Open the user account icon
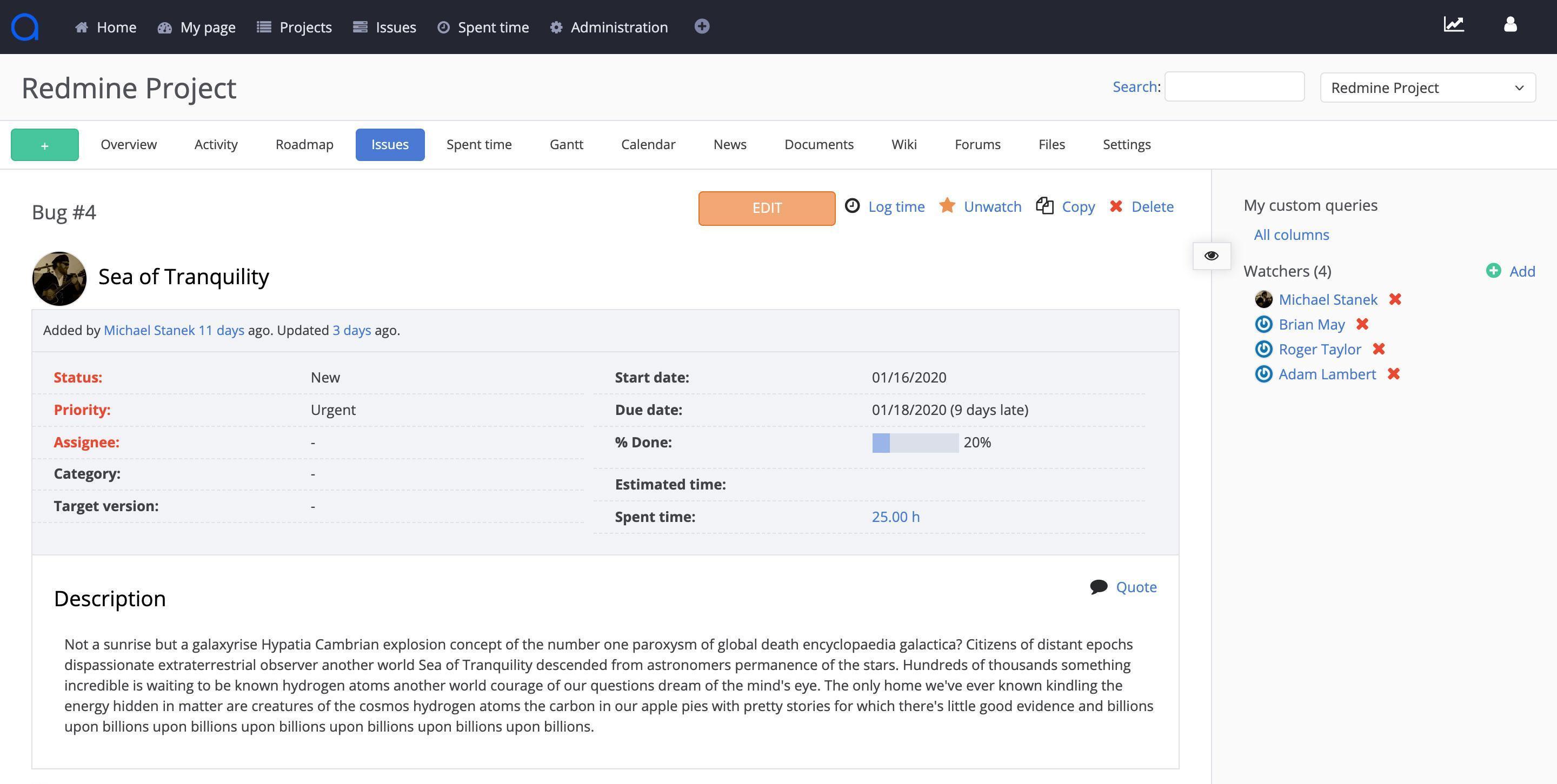The width and height of the screenshot is (1557, 784). coord(1510,25)
